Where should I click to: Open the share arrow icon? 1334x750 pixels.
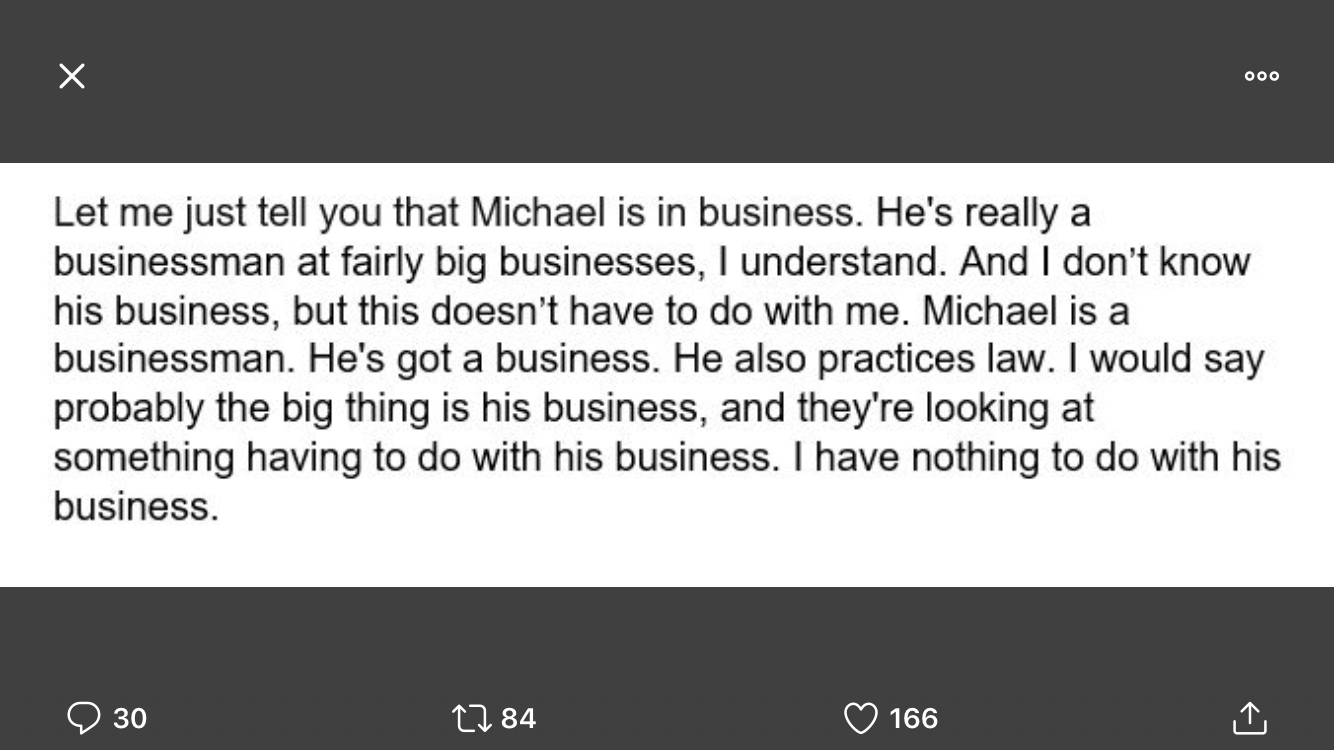(x=1249, y=718)
